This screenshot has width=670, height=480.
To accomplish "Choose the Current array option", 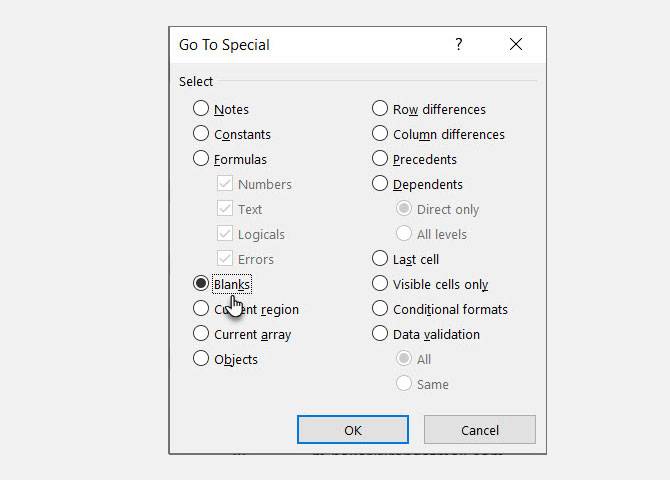I will click(x=201, y=334).
